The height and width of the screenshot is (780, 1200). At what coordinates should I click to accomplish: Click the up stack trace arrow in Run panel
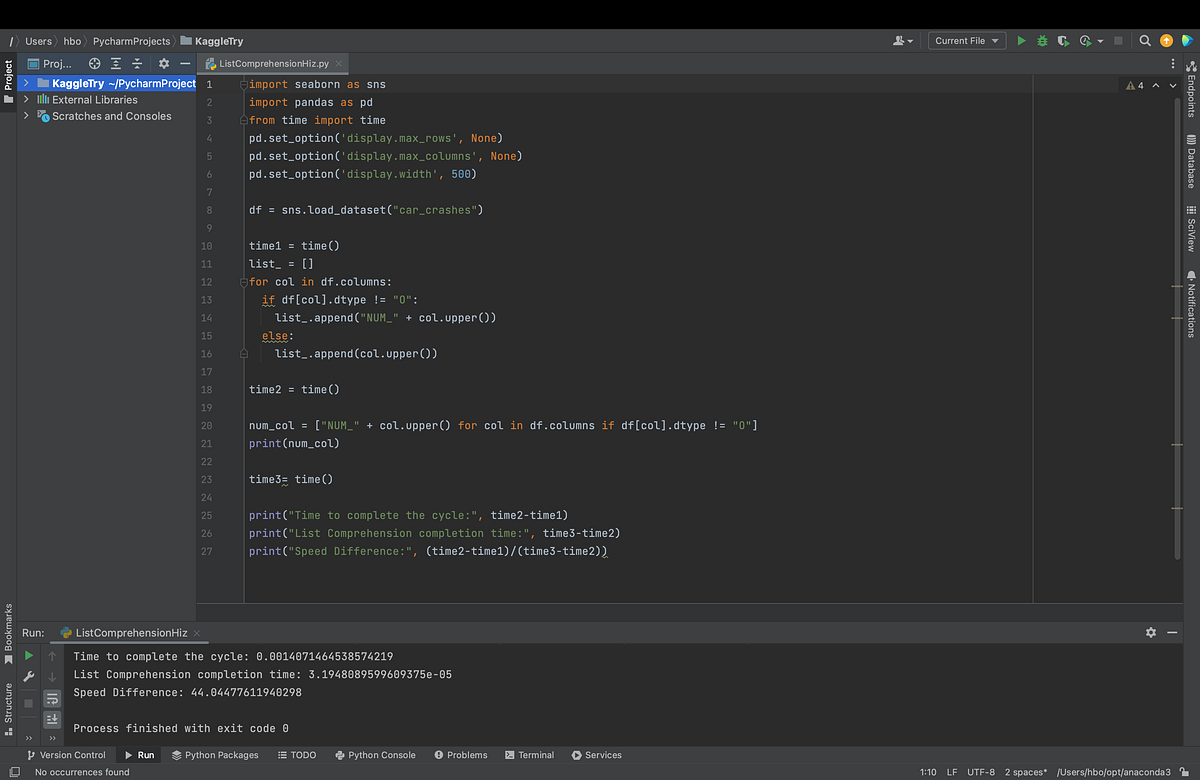[53, 656]
